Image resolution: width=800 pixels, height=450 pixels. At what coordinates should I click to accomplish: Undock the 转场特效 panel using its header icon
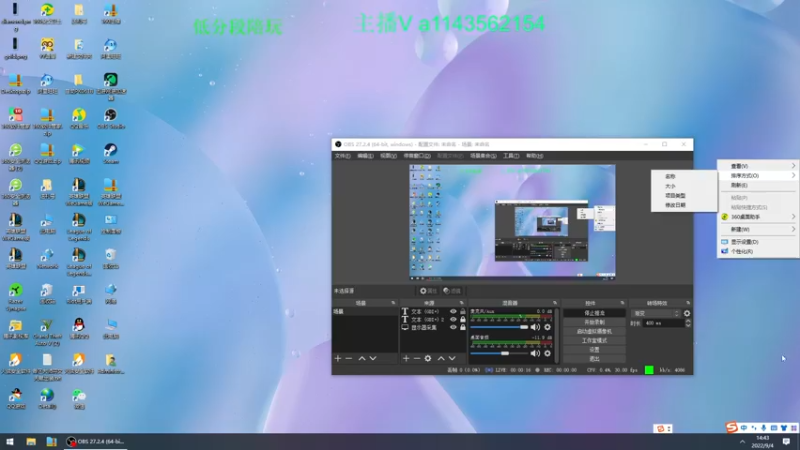click(688, 303)
